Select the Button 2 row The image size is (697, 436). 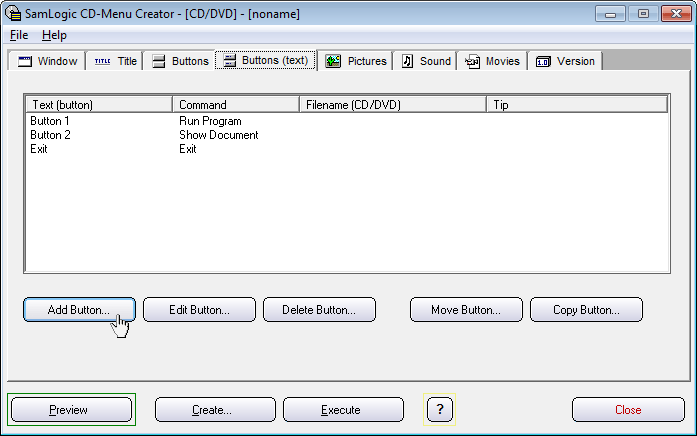click(x=347, y=135)
